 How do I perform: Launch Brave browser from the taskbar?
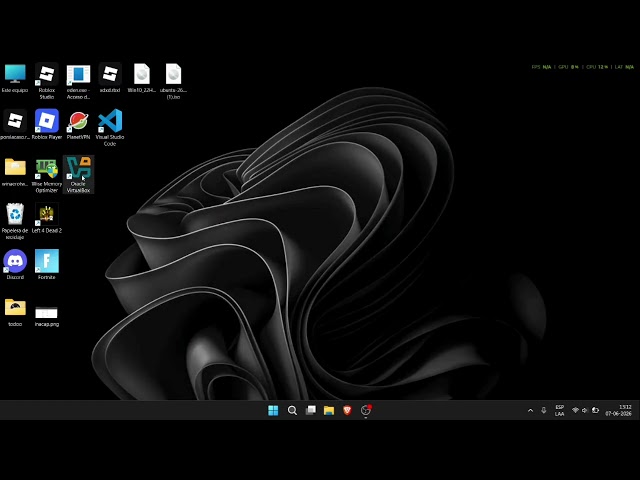tap(347, 410)
